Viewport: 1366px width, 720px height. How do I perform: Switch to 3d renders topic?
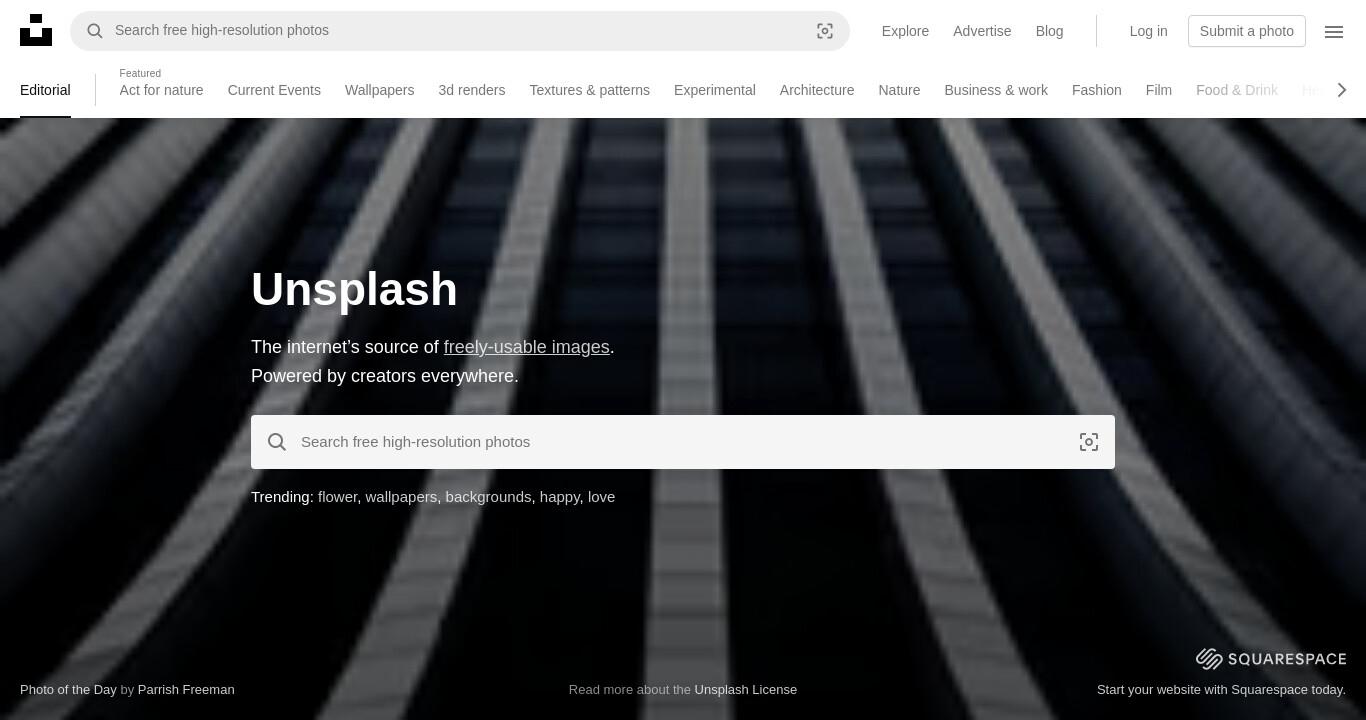tap(471, 90)
